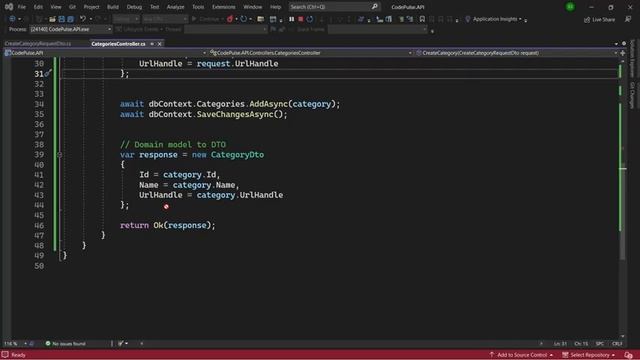Open the Build menu
Viewport: 640px width, 360px height.
113,7
